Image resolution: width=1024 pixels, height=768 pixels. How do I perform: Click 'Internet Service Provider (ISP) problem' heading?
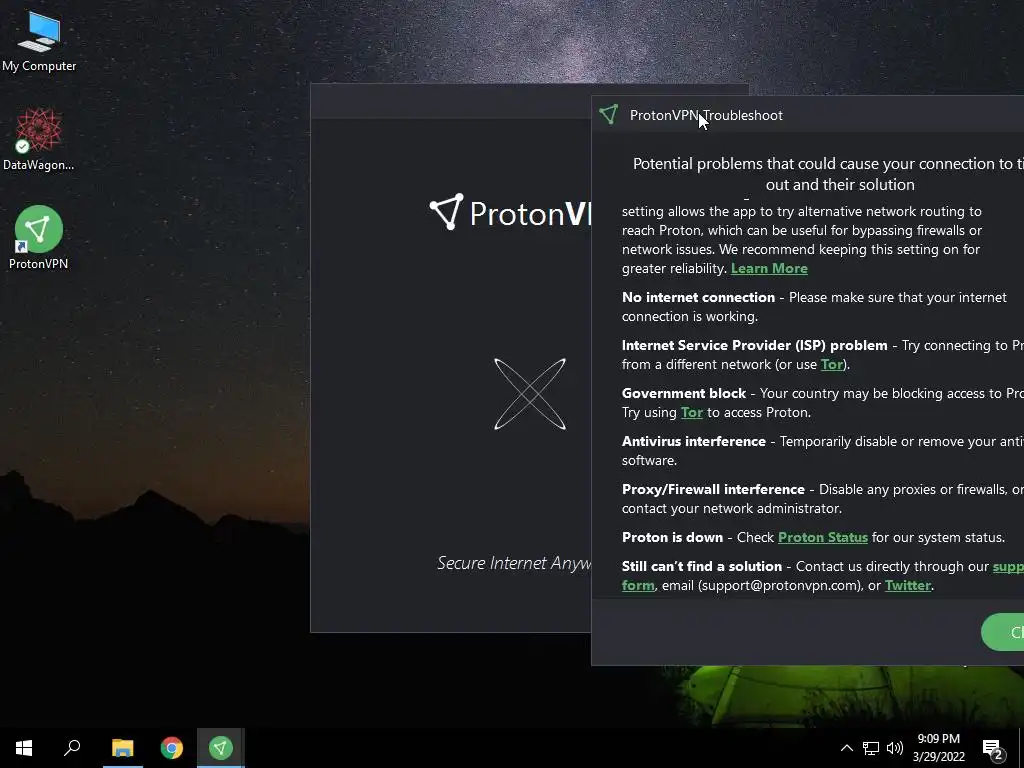tap(754, 345)
